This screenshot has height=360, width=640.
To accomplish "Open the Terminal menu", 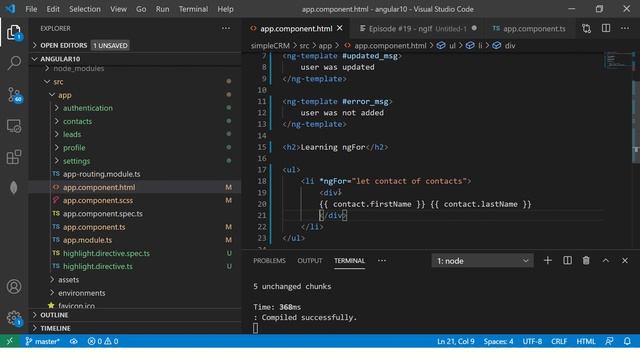I will [x=193, y=9].
